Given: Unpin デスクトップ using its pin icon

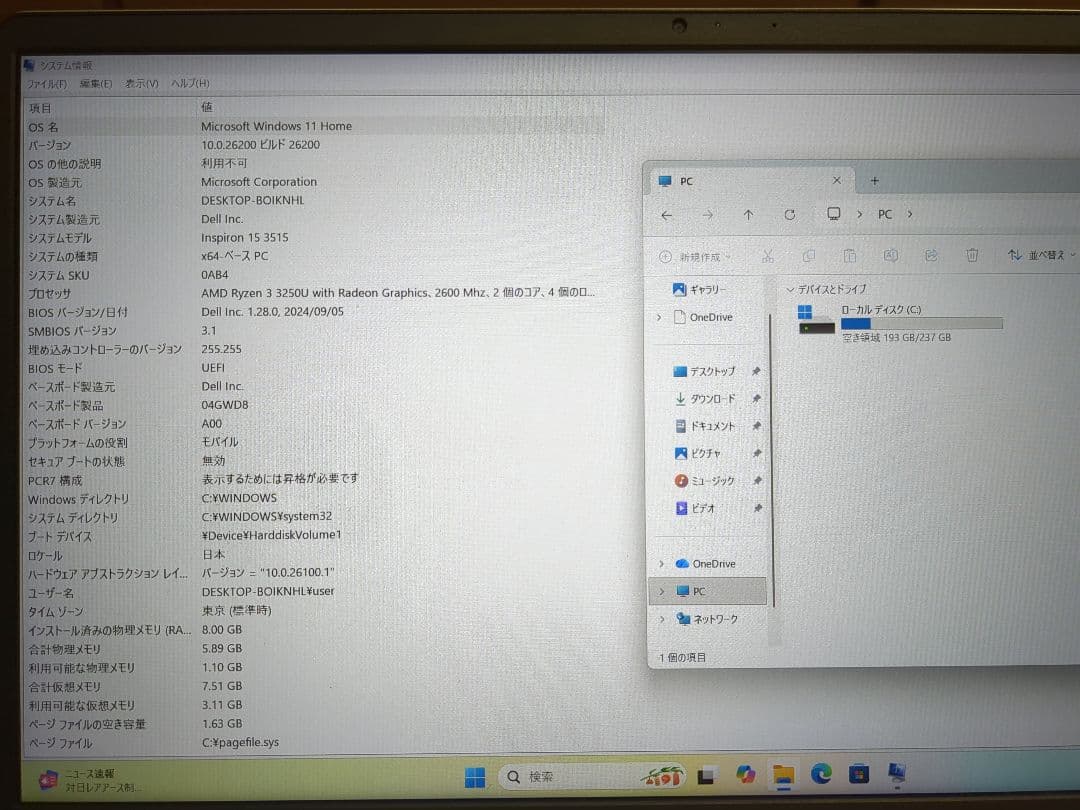Looking at the screenshot, I should [756, 372].
